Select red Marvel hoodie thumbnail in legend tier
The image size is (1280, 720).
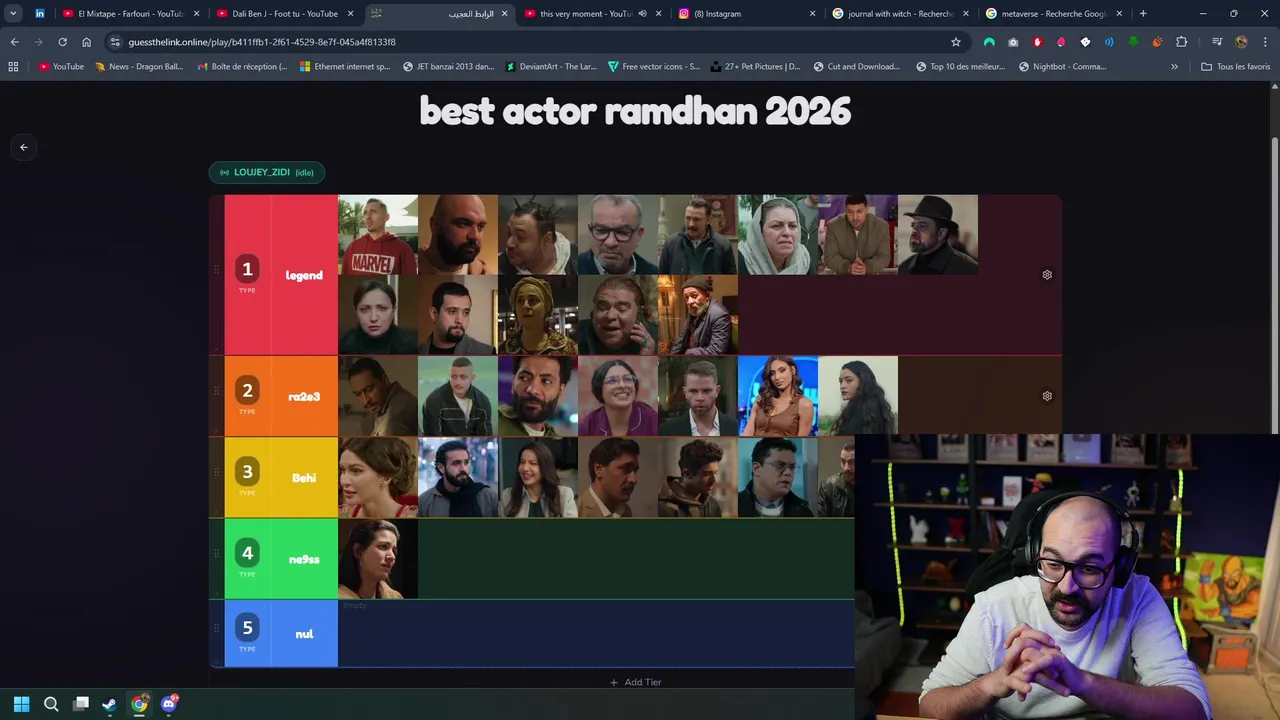tap(378, 235)
